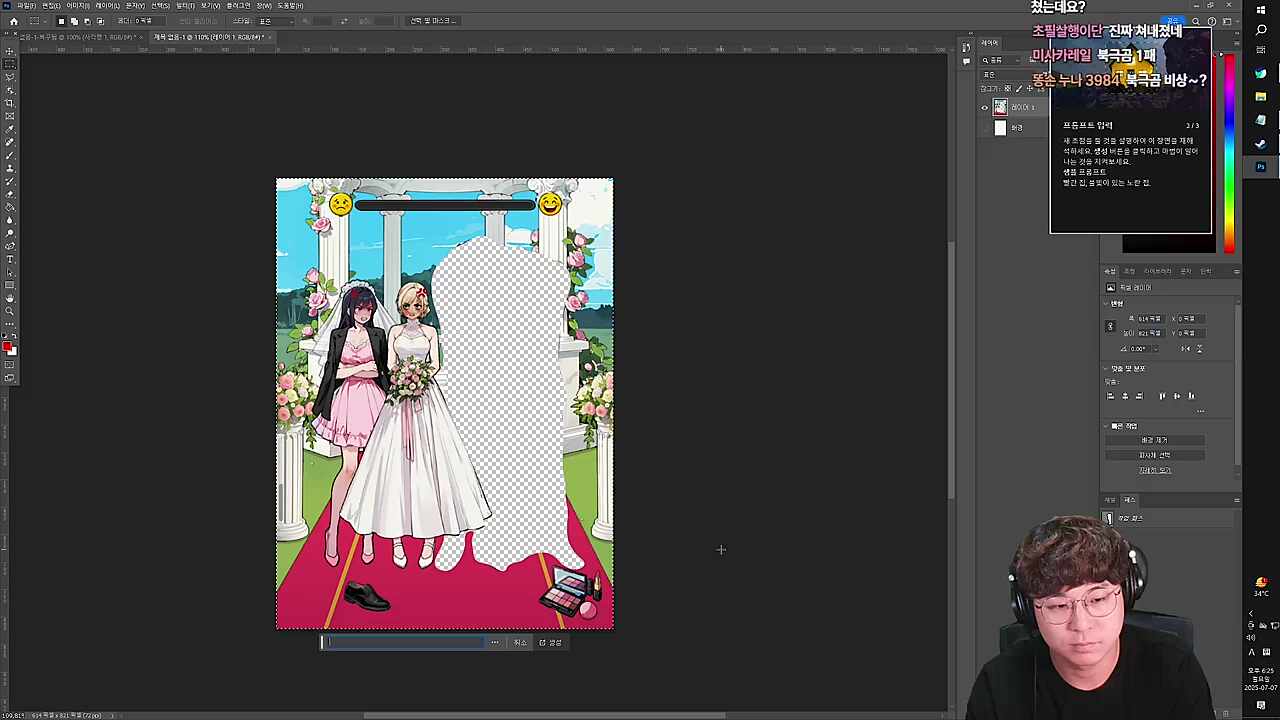Select the Rectangular Marquee tool
Image resolution: width=1280 pixels, height=720 pixels.
10,64
